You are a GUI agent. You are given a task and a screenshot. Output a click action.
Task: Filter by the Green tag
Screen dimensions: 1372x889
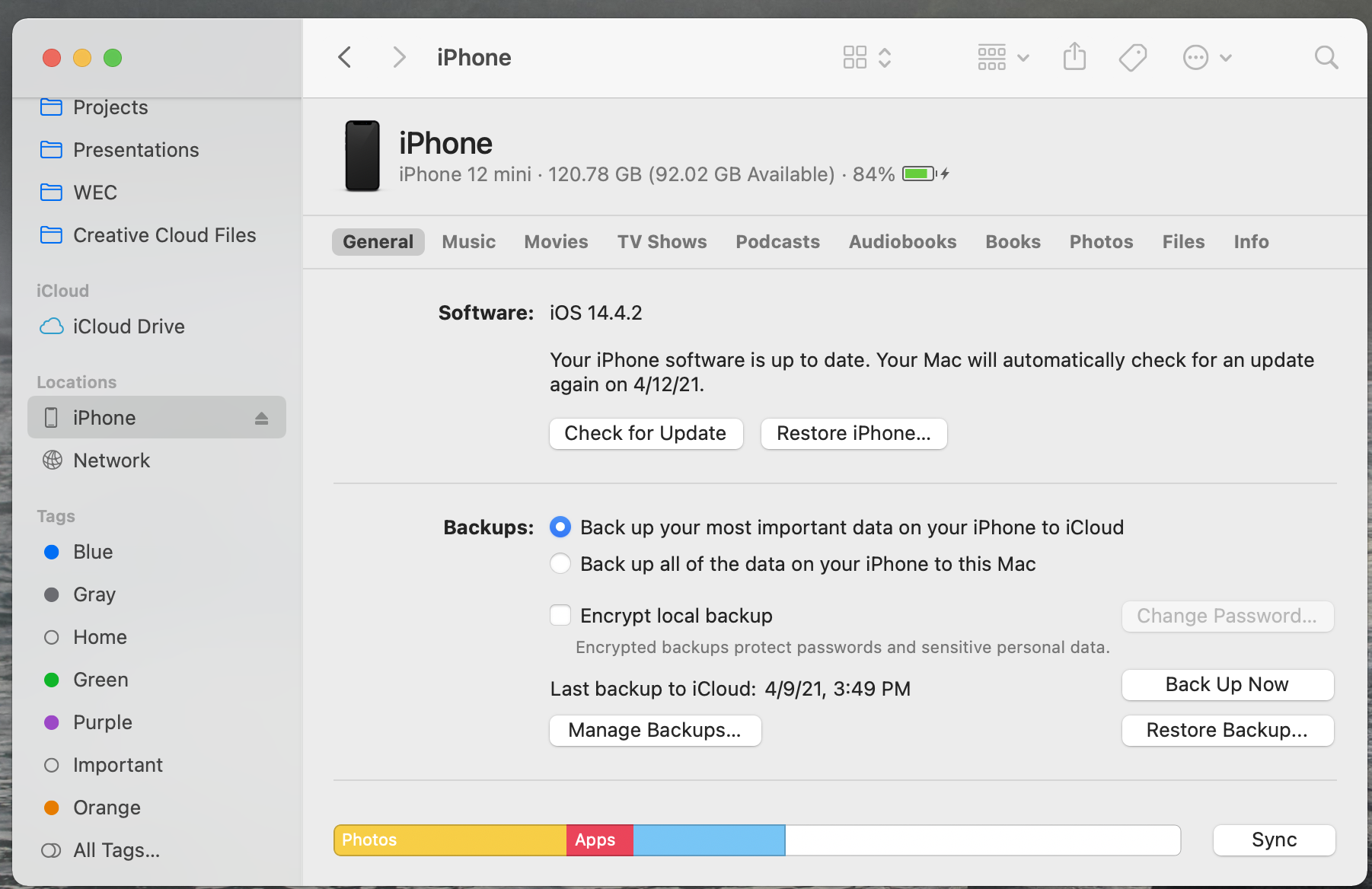pos(157,680)
